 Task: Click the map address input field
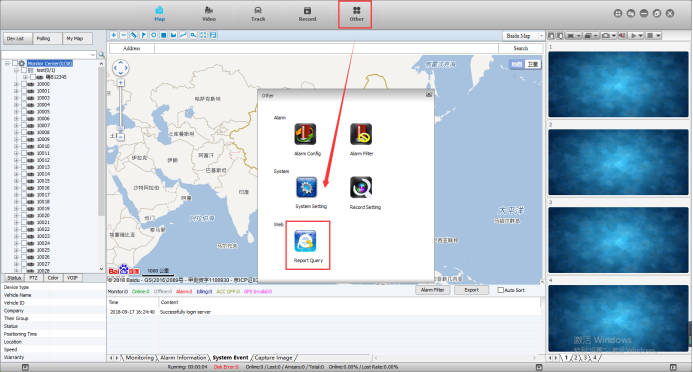[x=326, y=48]
